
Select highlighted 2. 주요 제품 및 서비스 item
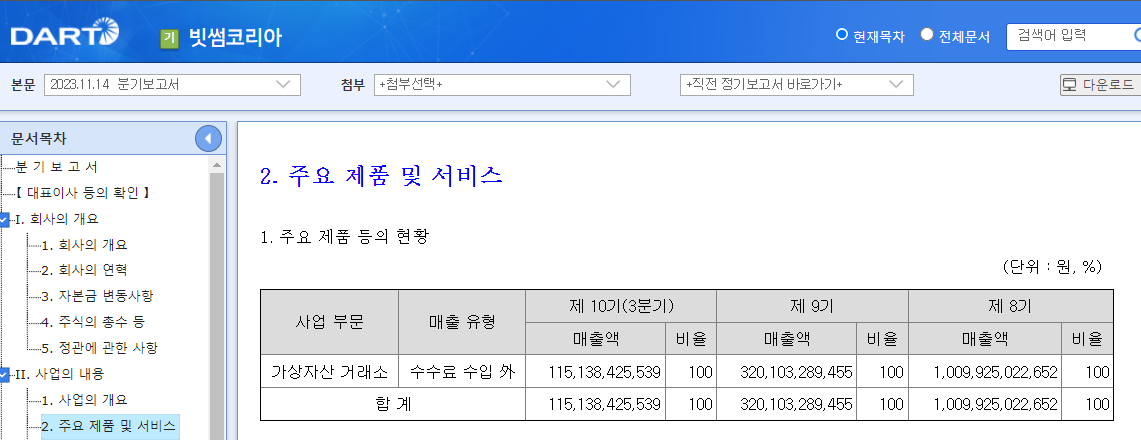pyautogui.click(x=110, y=426)
